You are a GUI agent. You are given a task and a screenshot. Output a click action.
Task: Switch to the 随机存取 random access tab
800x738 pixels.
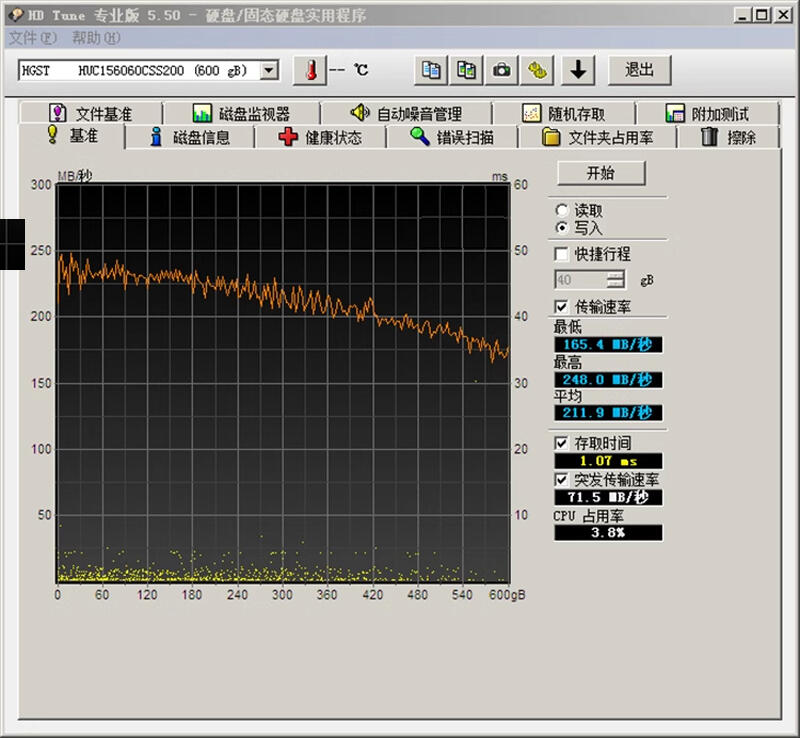pos(564,113)
